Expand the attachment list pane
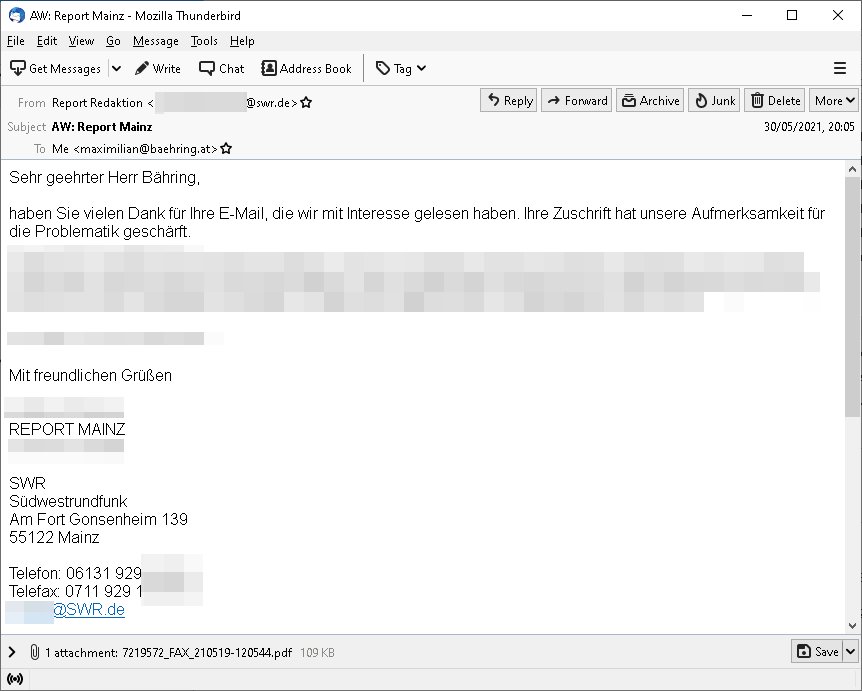The height and width of the screenshot is (691, 862). (12, 653)
